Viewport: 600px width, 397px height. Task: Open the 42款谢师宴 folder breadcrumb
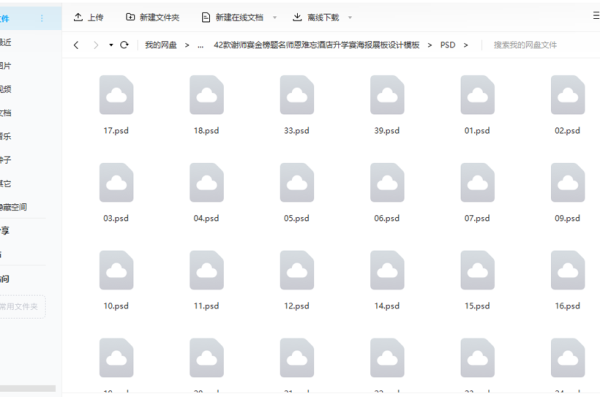click(316, 45)
